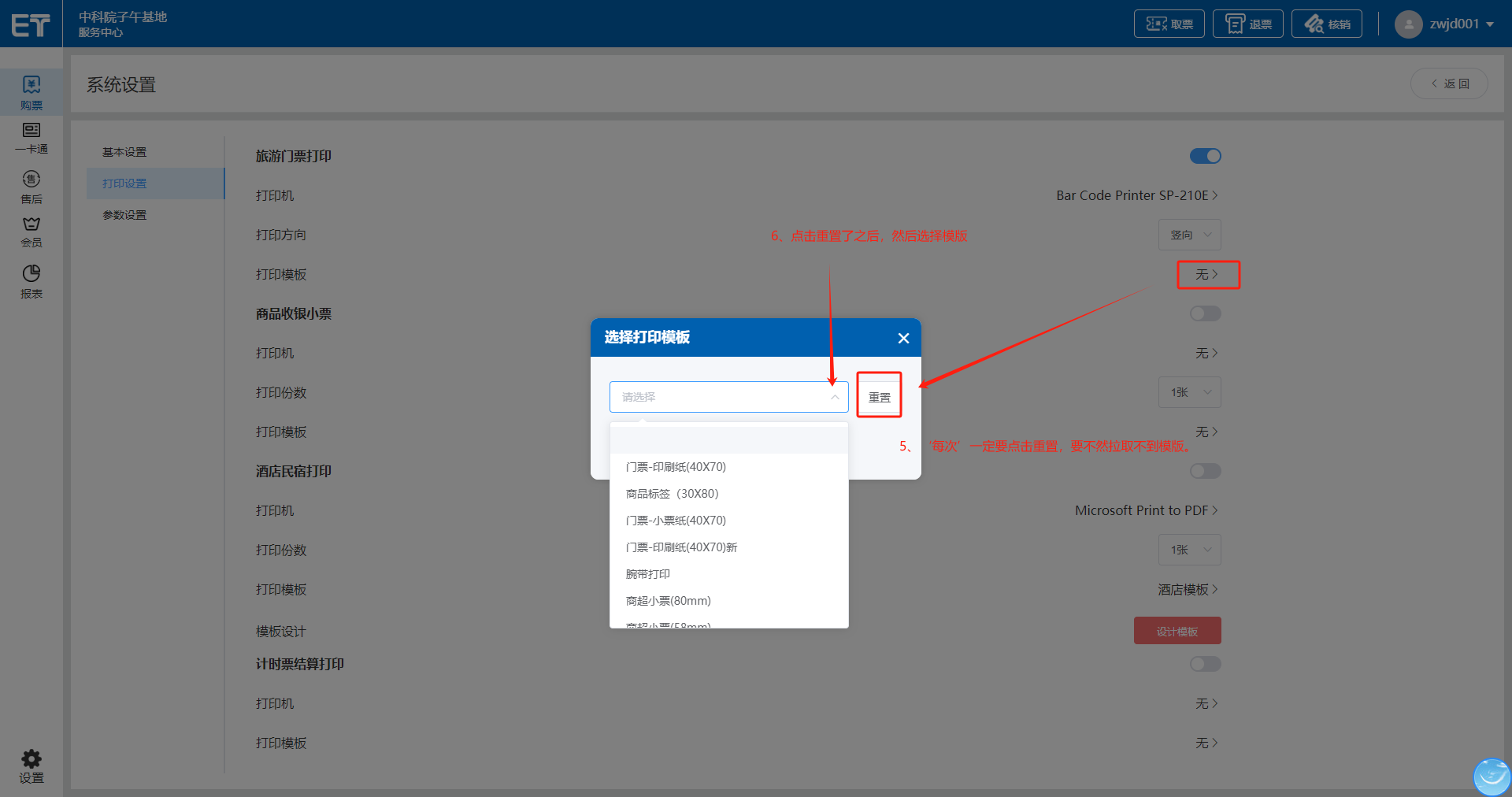Open the 一卡通 card sidebar icon
The height and width of the screenshot is (797, 1512).
coord(31,138)
